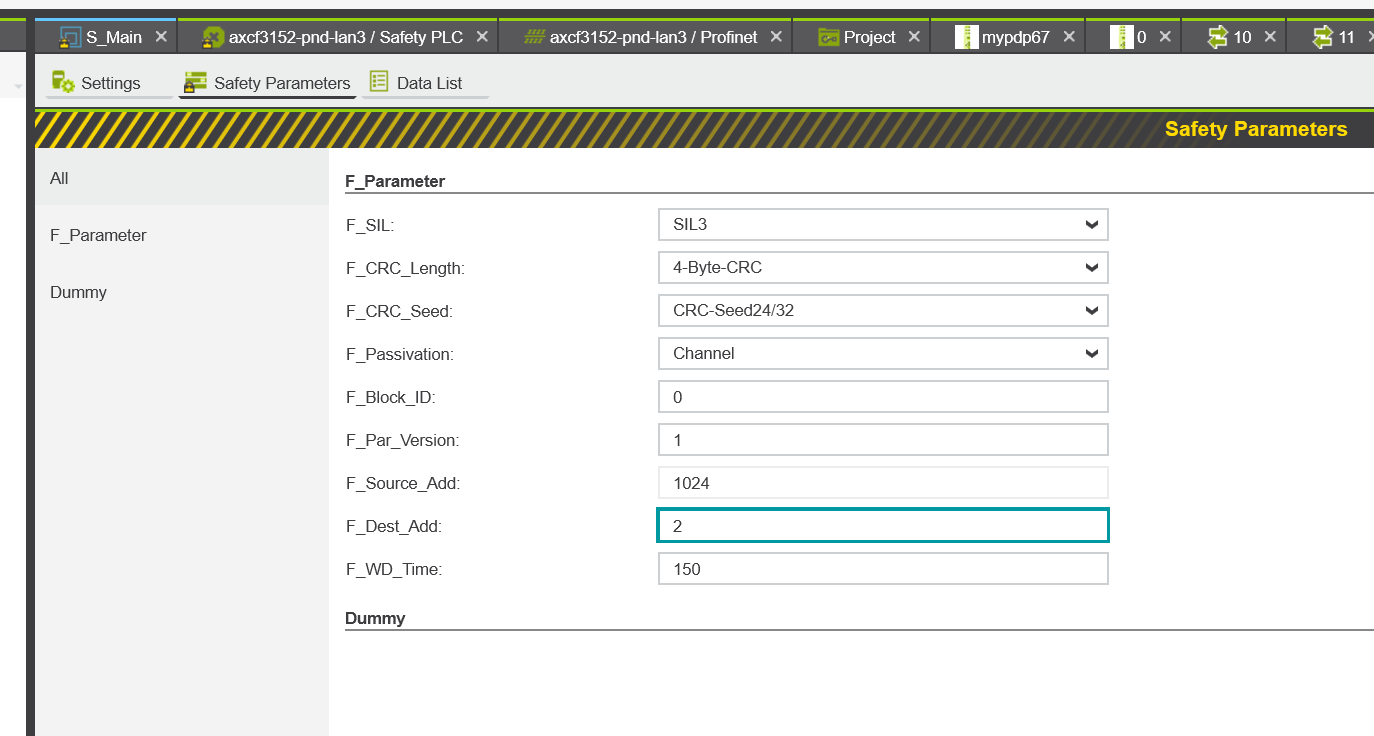Open the Project tab
Viewport: 1374px width, 736px height.
coord(861,37)
